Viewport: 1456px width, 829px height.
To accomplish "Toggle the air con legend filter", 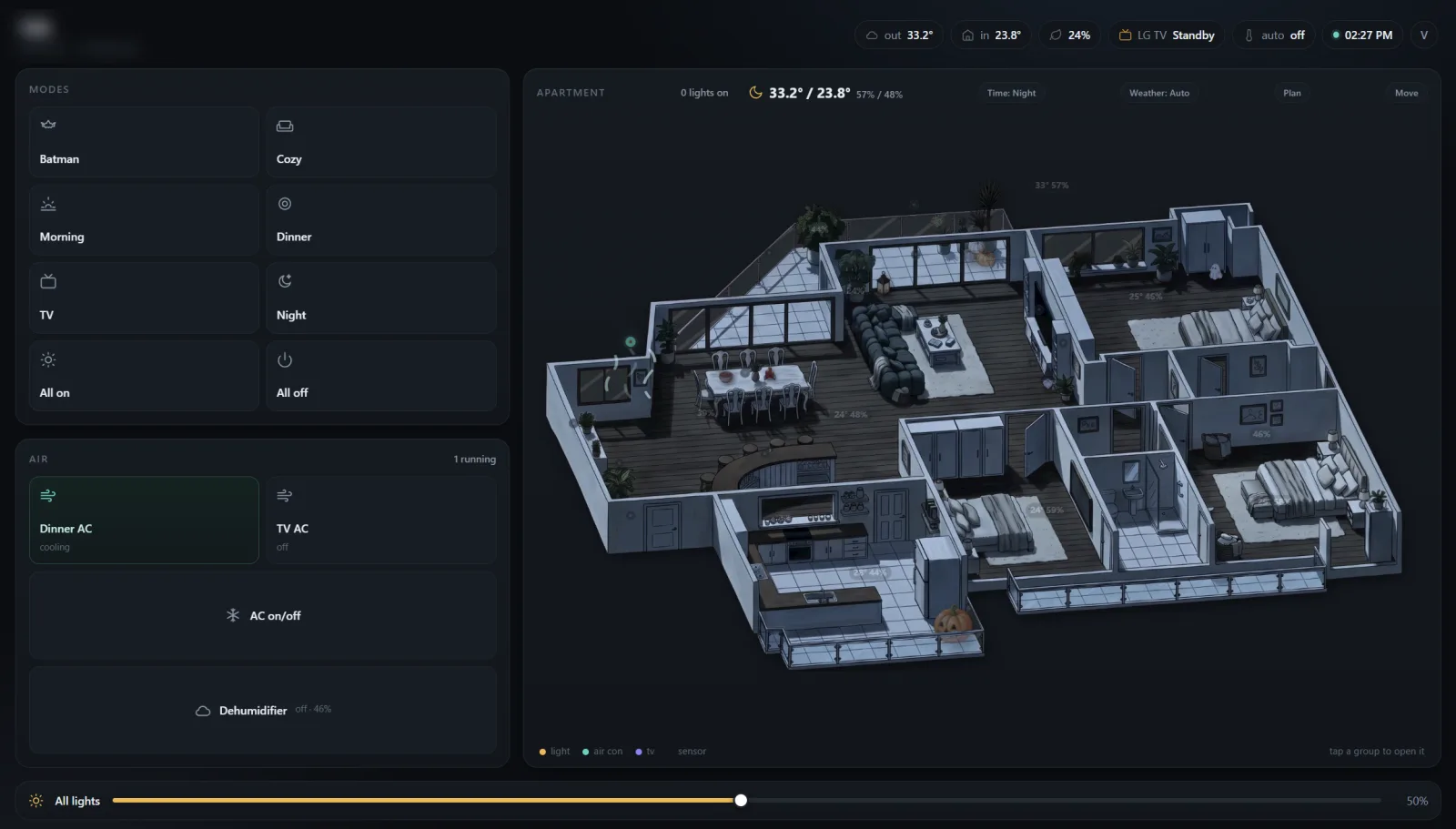I will click(602, 752).
